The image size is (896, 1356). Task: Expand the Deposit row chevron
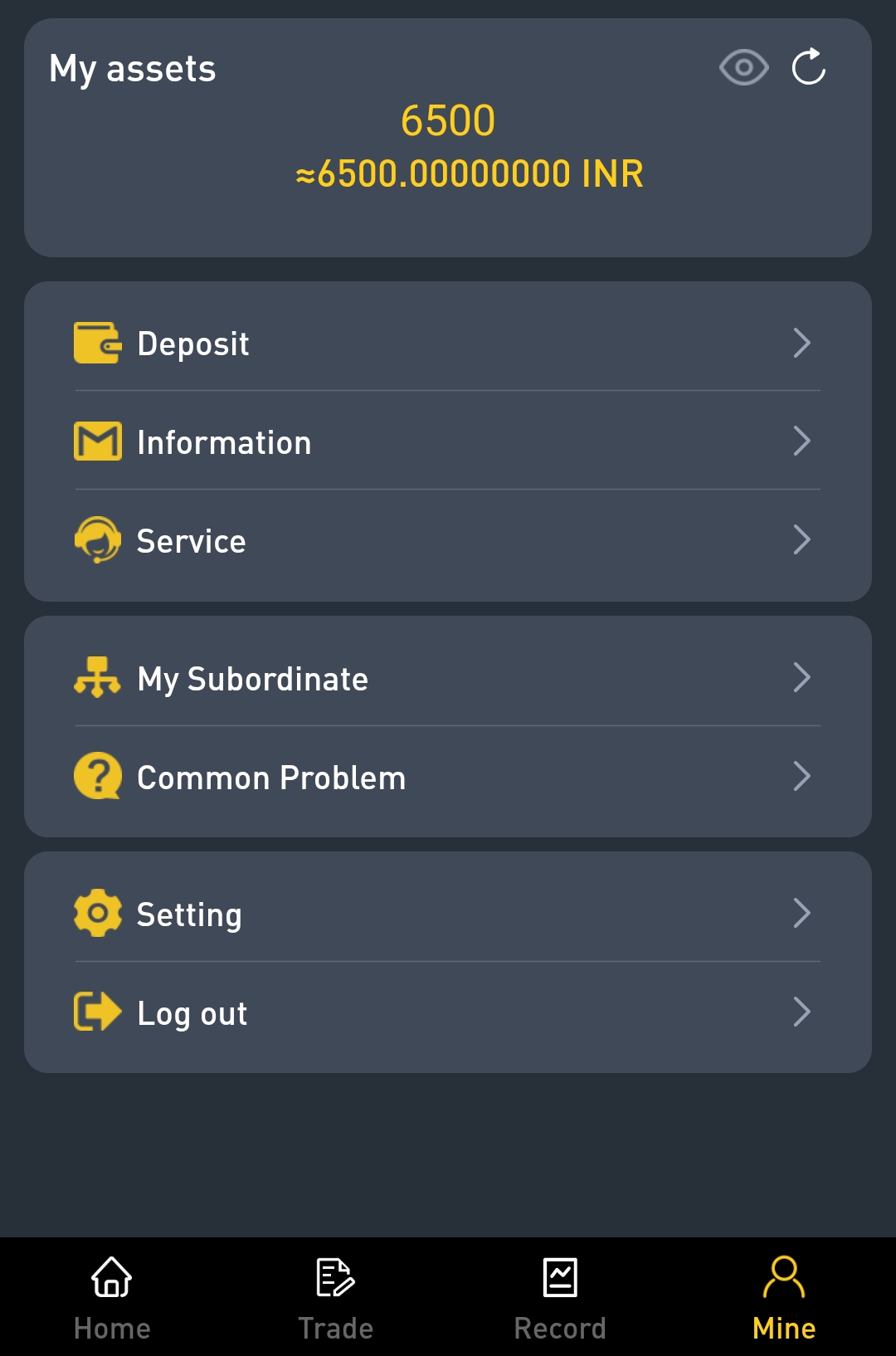(x=801, y=343)
